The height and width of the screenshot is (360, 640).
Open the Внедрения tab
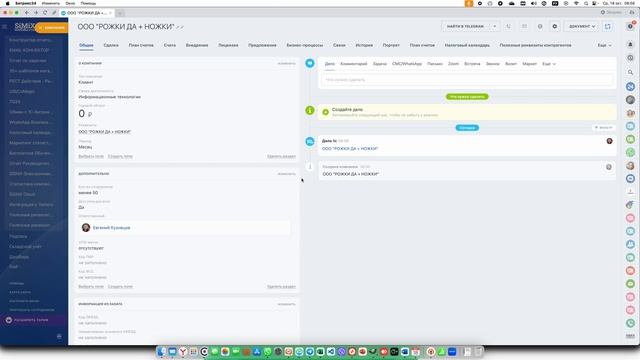[x=197, y=45]
